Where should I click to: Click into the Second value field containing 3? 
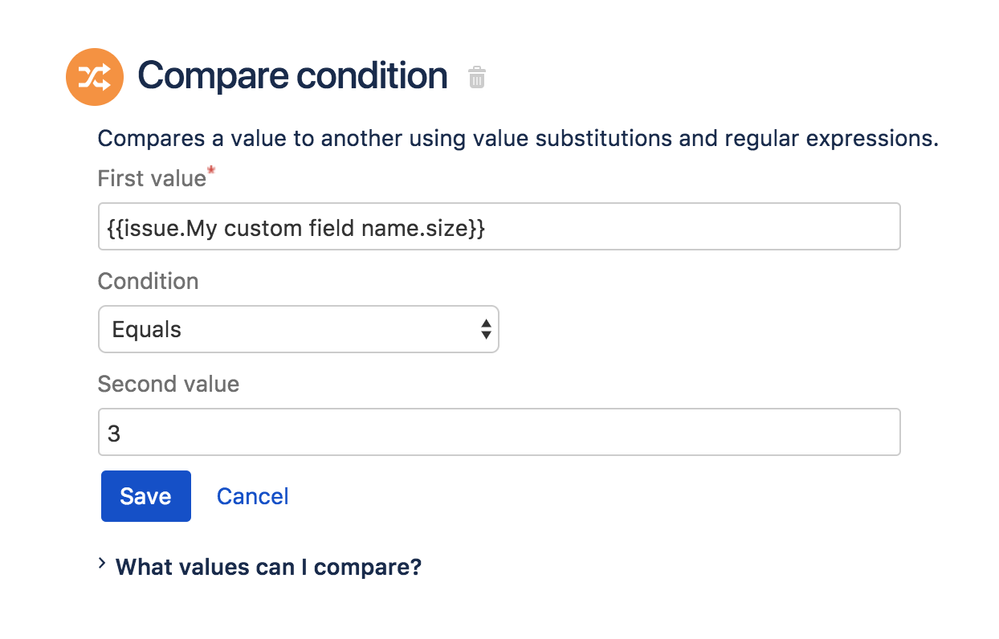500,432
